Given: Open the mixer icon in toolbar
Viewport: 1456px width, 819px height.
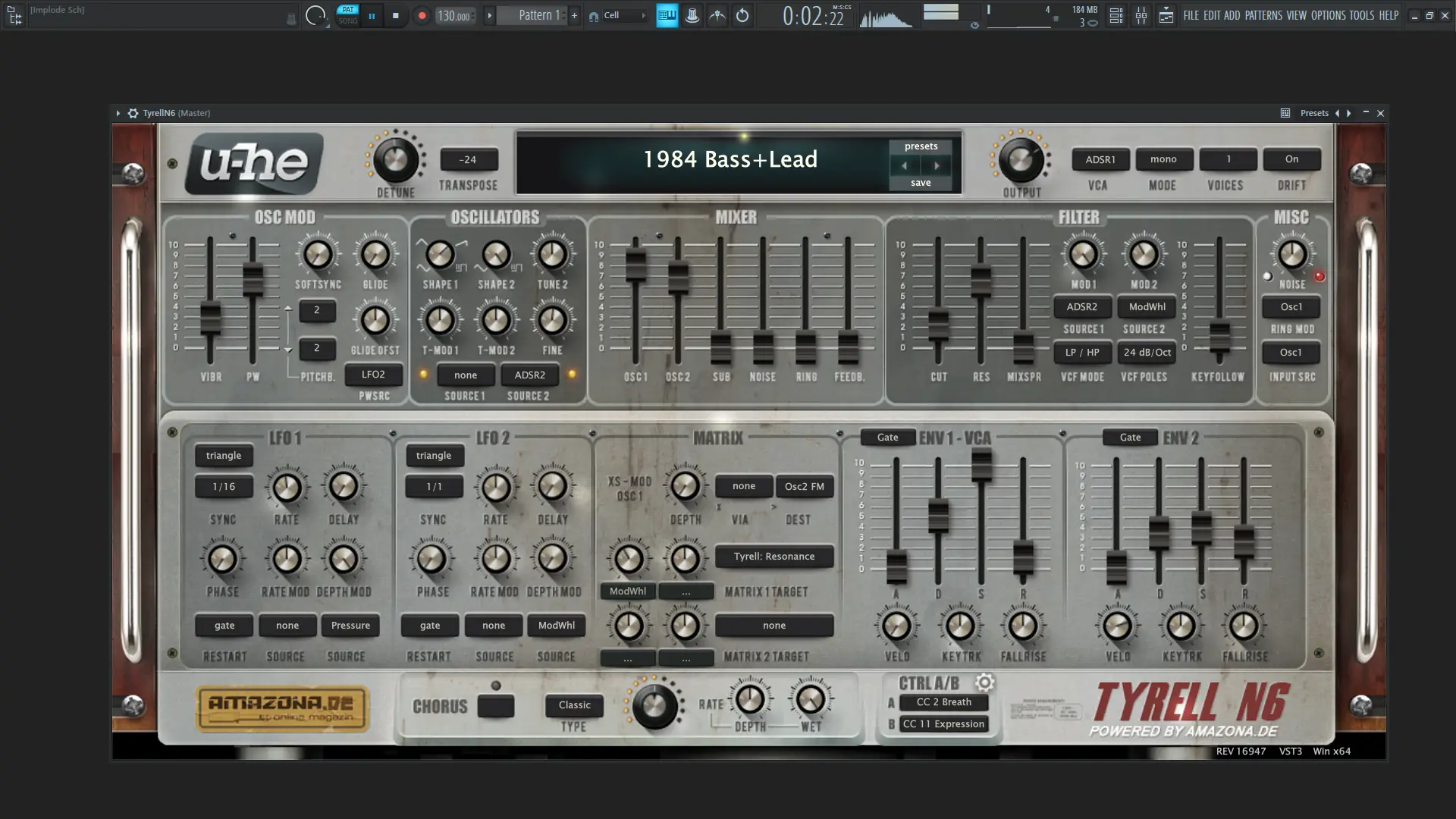Looking at the screenshot, I should pos(1141,15).
